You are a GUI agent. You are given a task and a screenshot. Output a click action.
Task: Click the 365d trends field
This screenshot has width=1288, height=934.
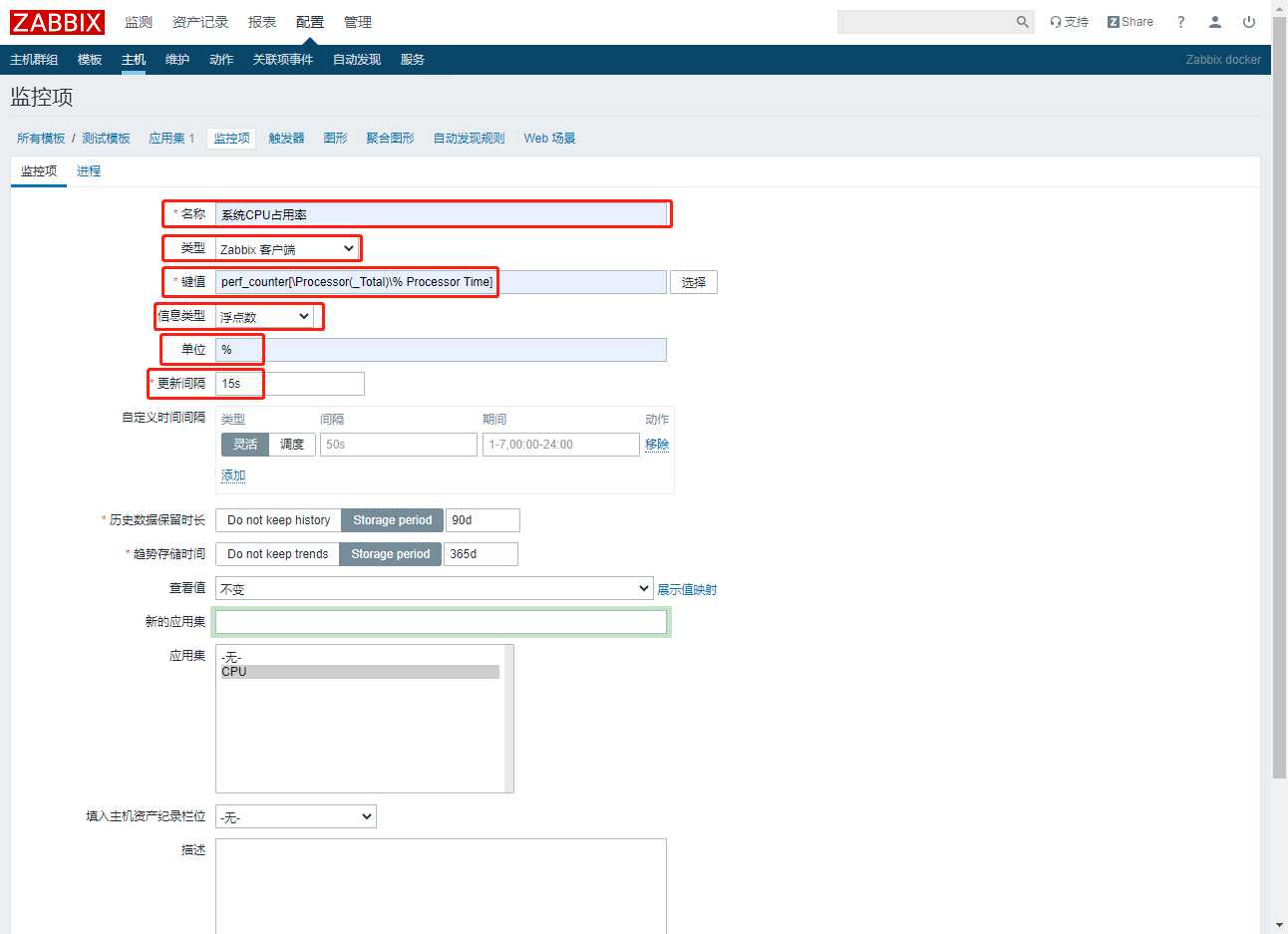click(x=481, y=554)
